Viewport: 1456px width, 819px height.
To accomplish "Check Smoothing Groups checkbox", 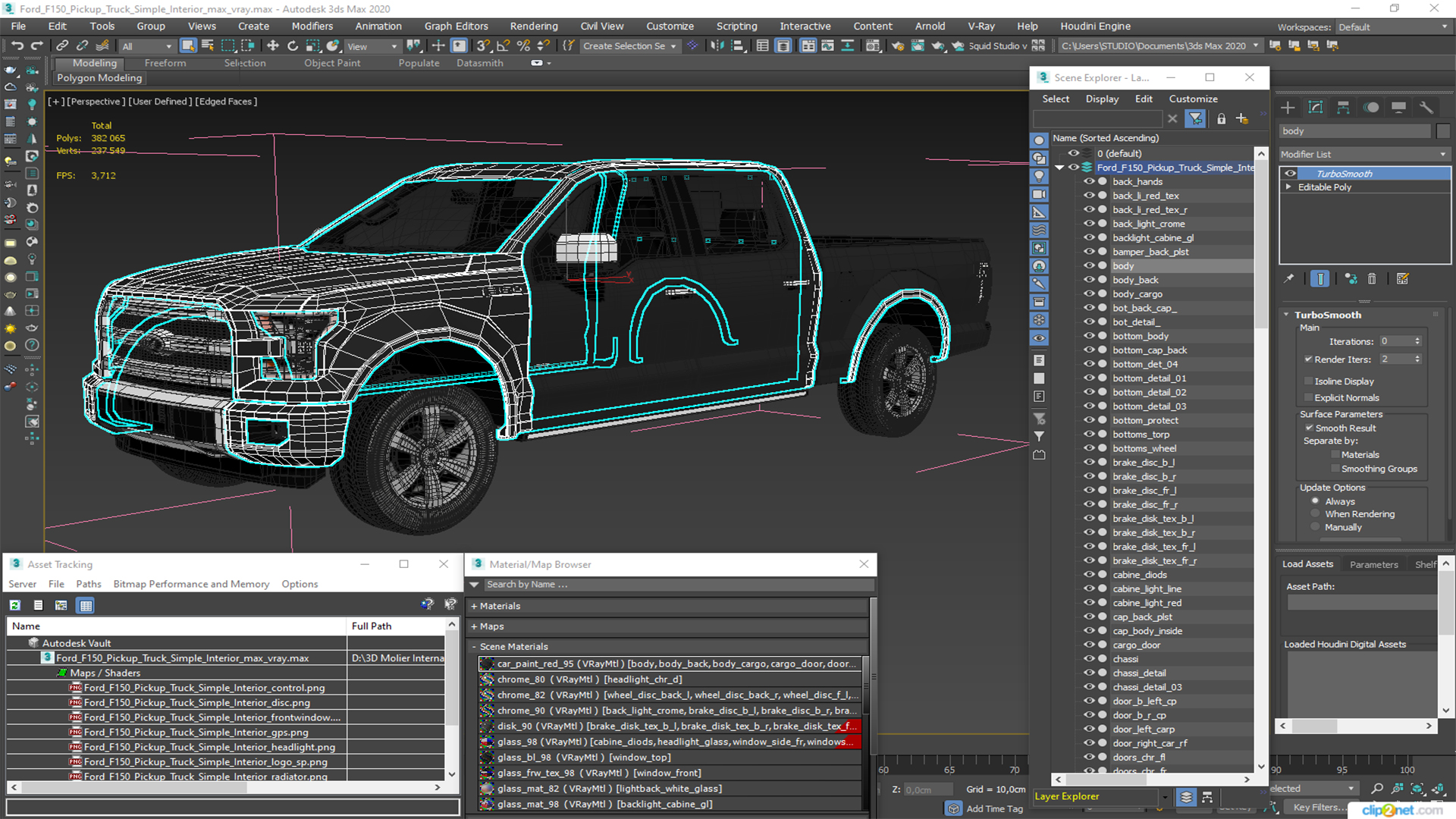I will 1335,469.
